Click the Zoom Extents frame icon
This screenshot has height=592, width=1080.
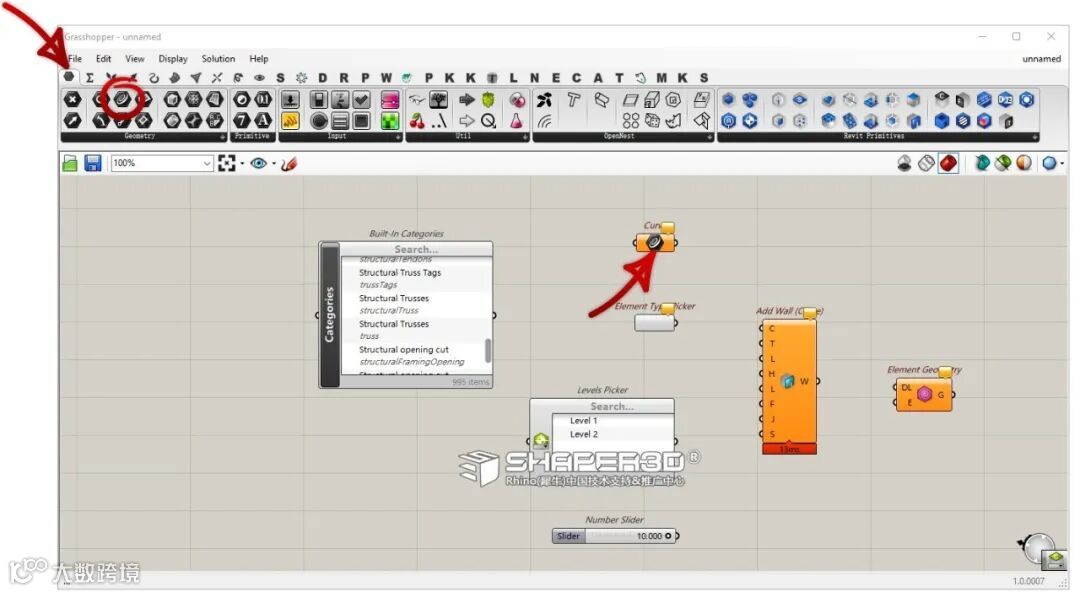(x=227, y=163)
